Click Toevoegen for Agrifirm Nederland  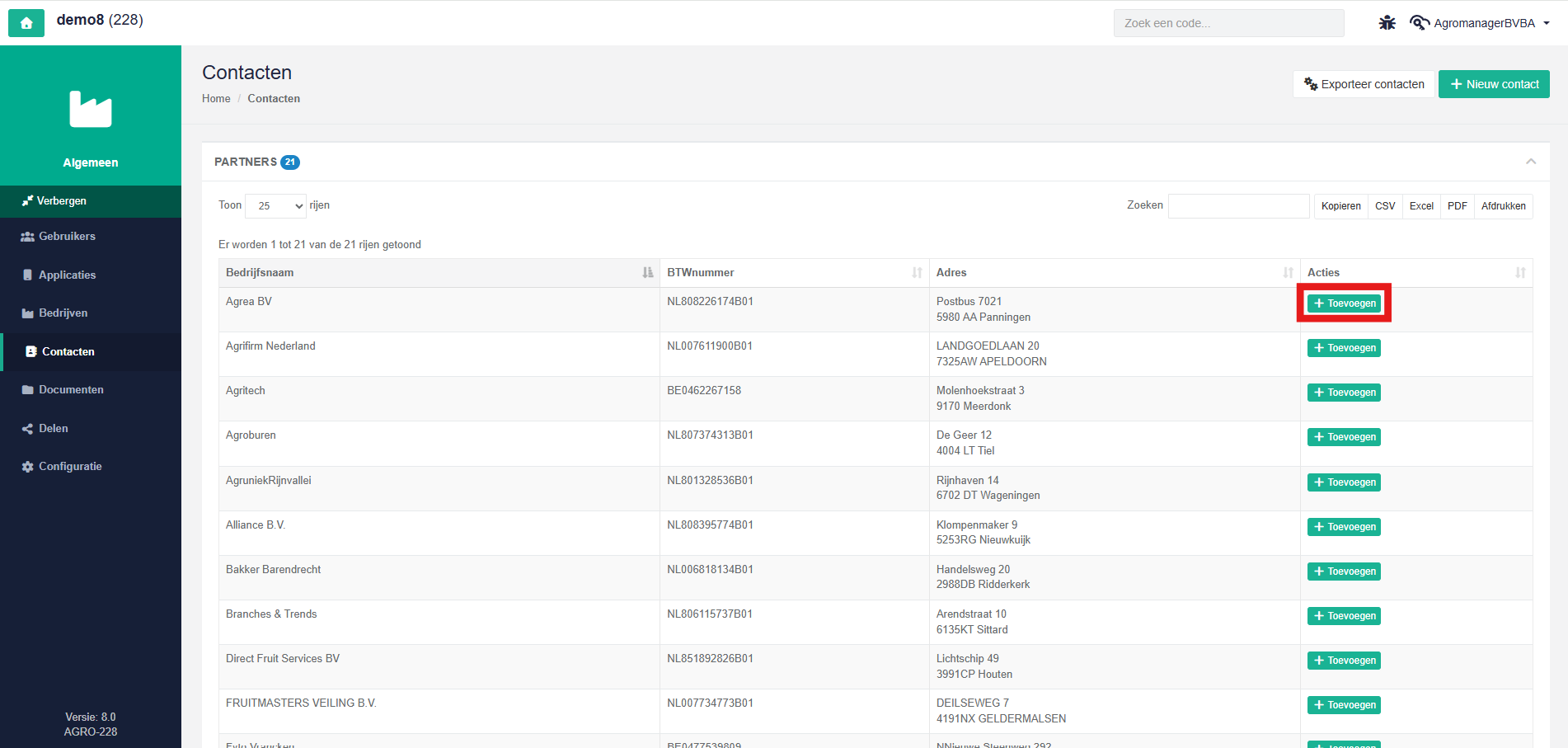1344,348
